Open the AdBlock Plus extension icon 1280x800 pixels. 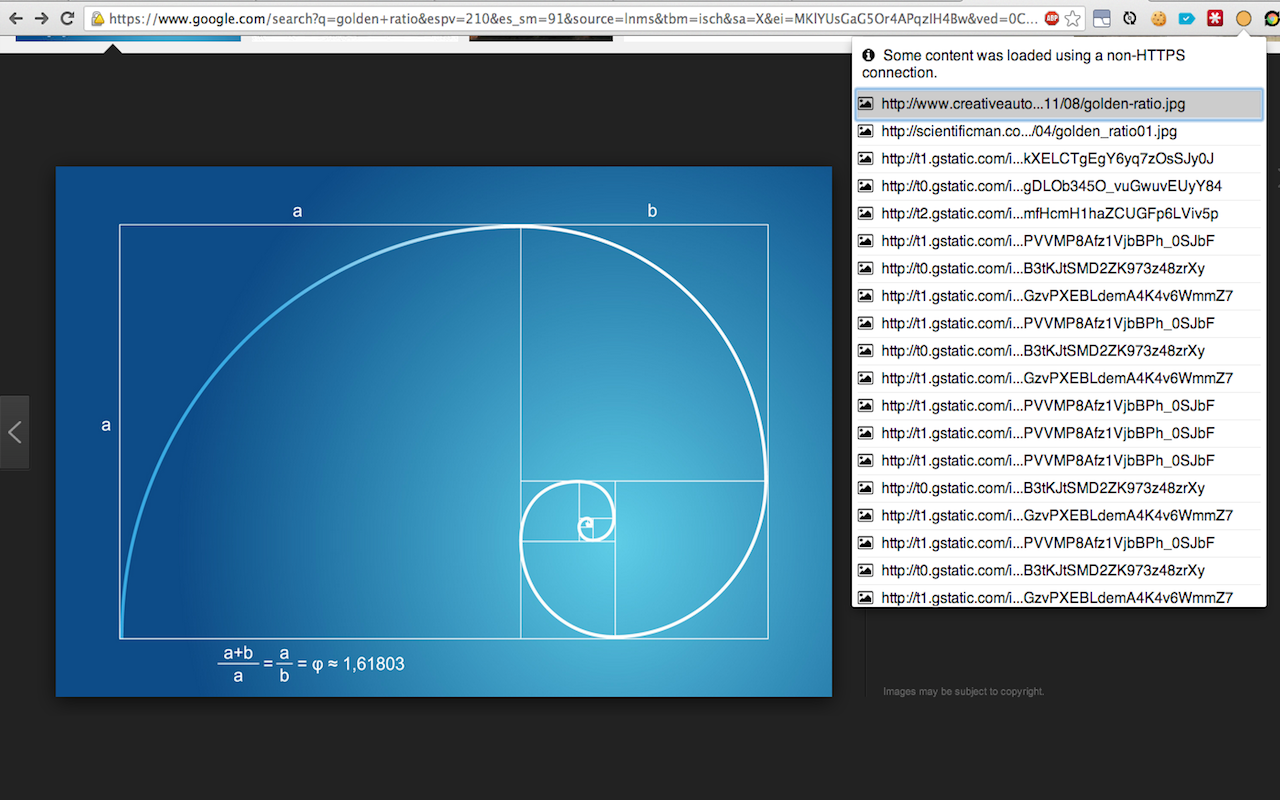(x=1051, y=18)
